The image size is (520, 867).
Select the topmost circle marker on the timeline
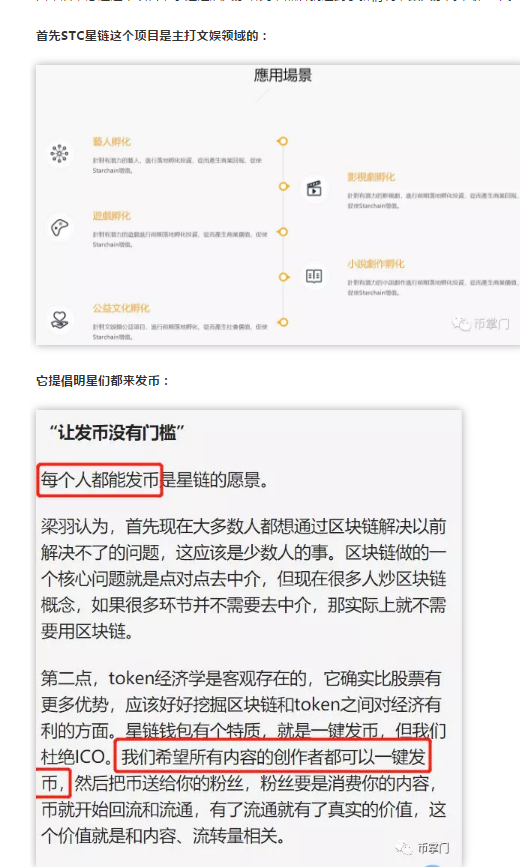click(x=283, y=142)
